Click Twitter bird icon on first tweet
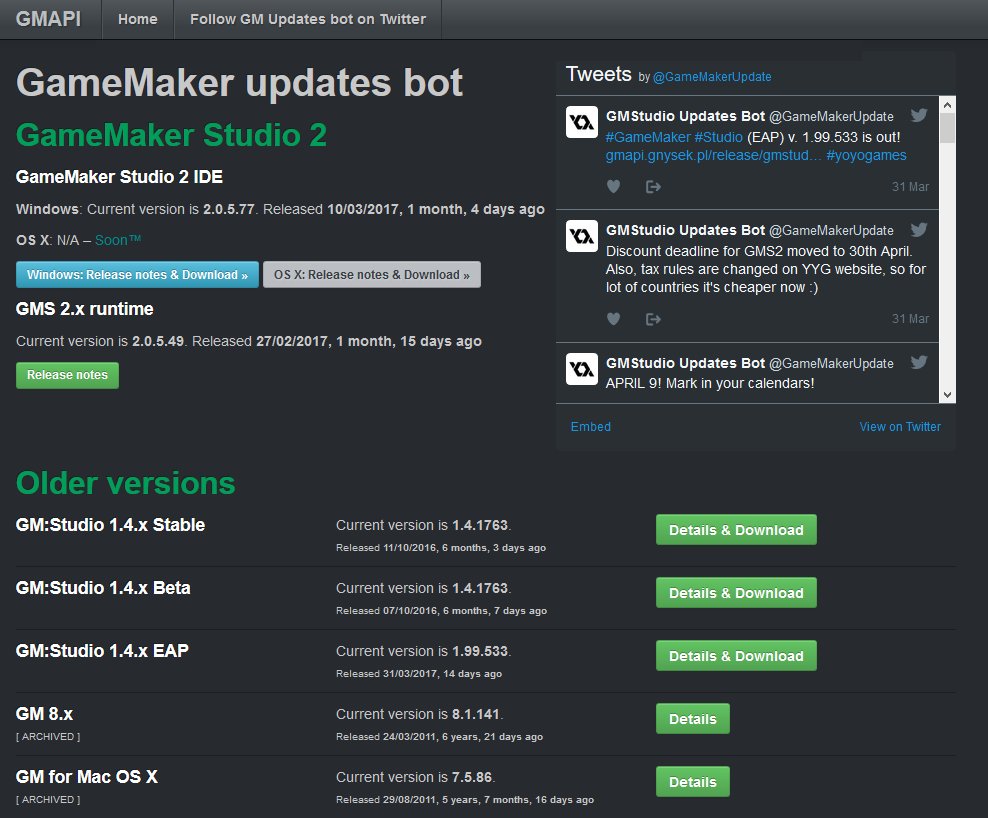Viewport: 988px width, 818px height. click(x=919, y=115)
